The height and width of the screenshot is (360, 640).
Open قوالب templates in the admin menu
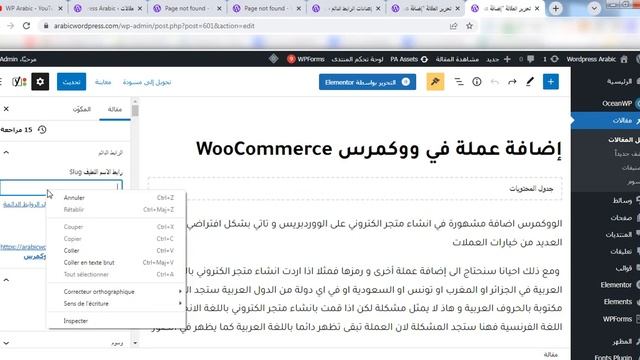pos(623,268)
